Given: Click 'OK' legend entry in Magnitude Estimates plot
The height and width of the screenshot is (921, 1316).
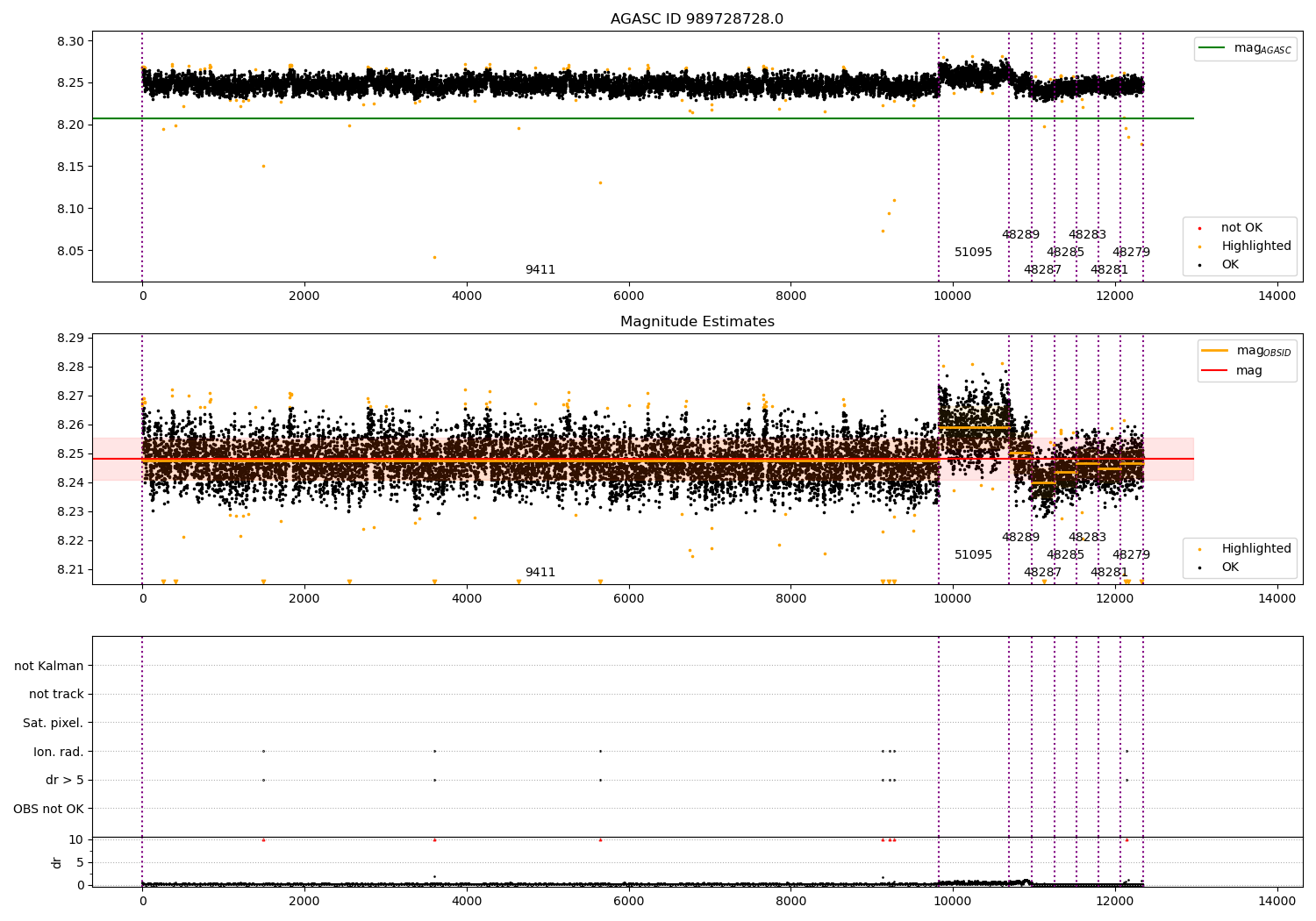Looking at the screenshot, I should click(x=1217, y=568).
